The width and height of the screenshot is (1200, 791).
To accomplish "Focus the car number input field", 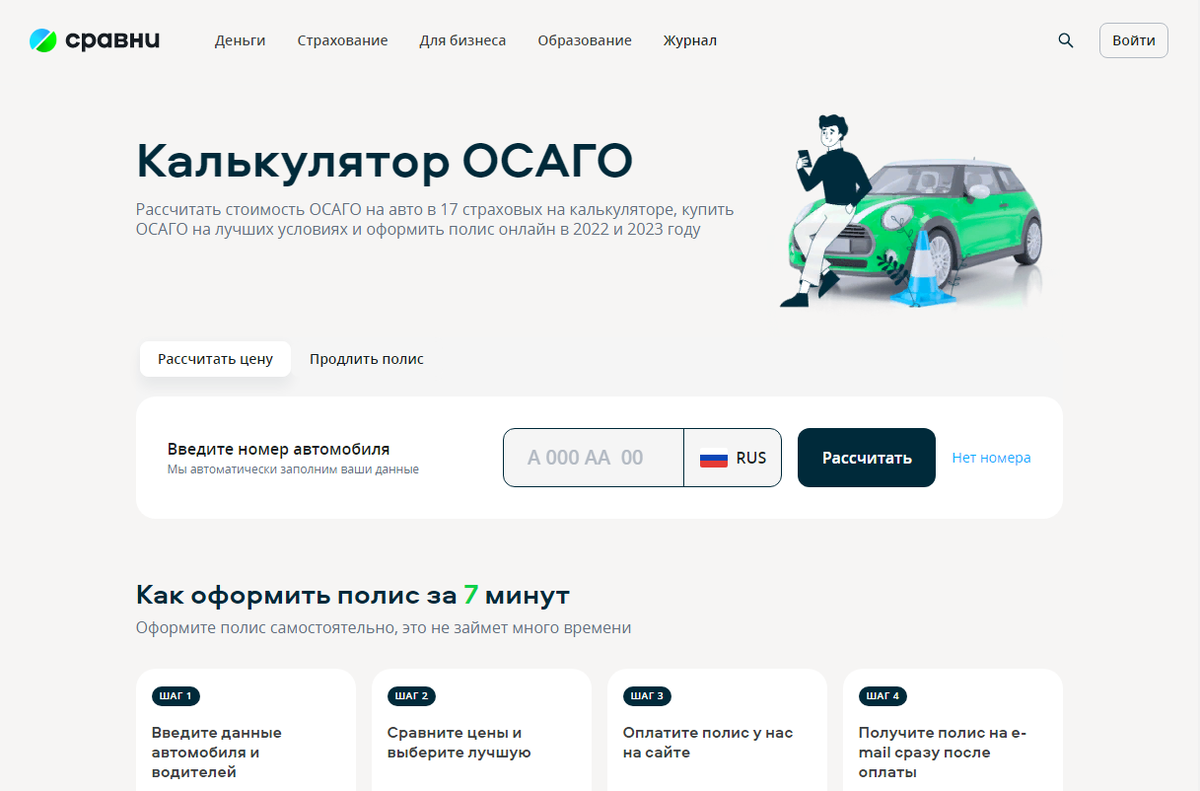I will (594, 458).
